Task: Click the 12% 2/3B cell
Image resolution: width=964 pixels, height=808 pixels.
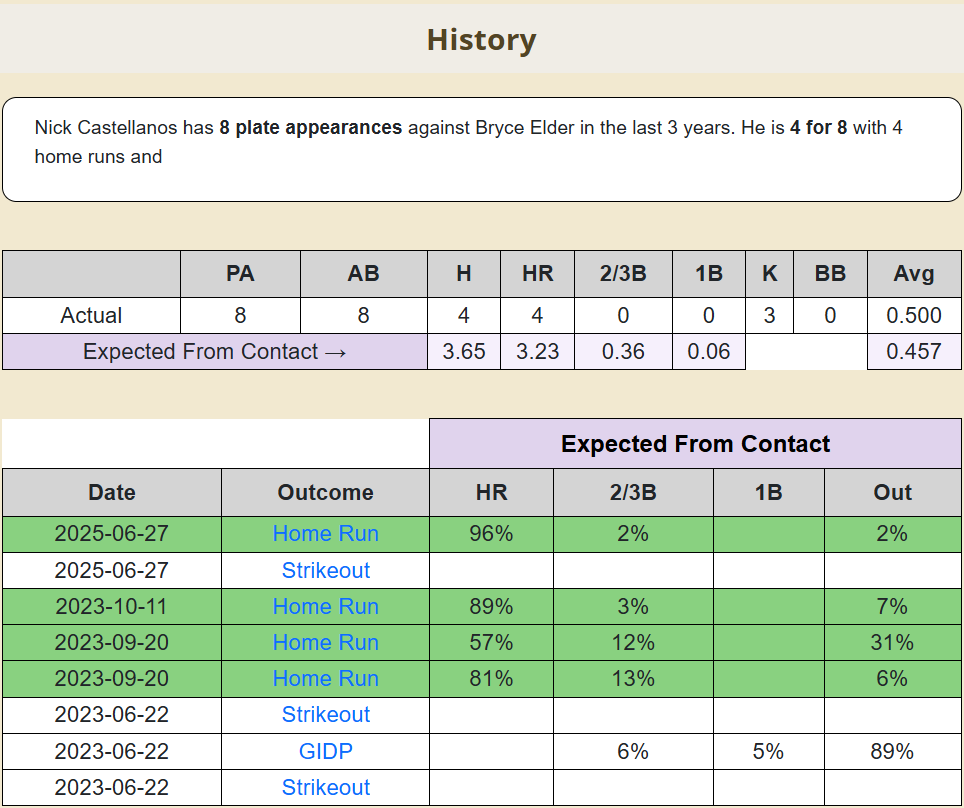Action: tap(633, 643)
